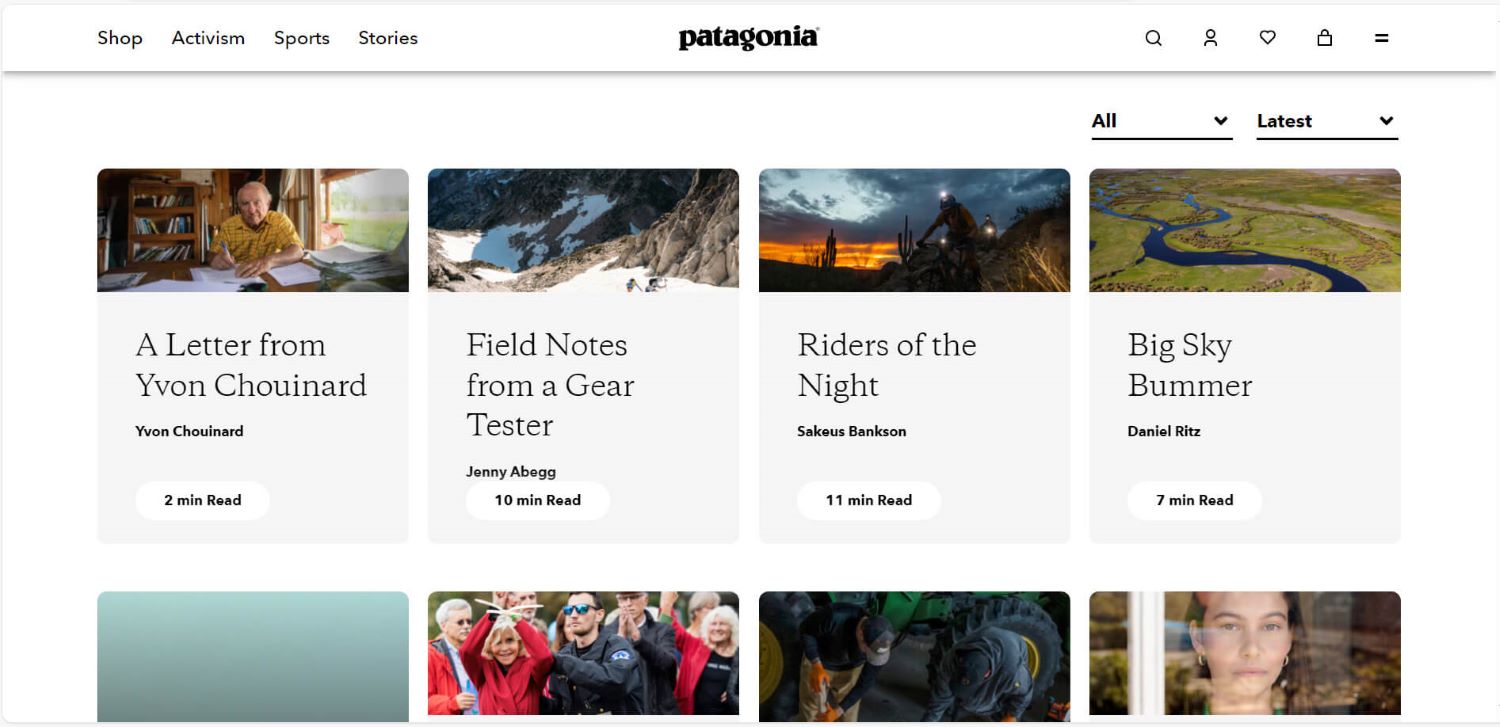Open the Activism page
The height and width of the screenshot is (727, 1500).
[207, 38]
